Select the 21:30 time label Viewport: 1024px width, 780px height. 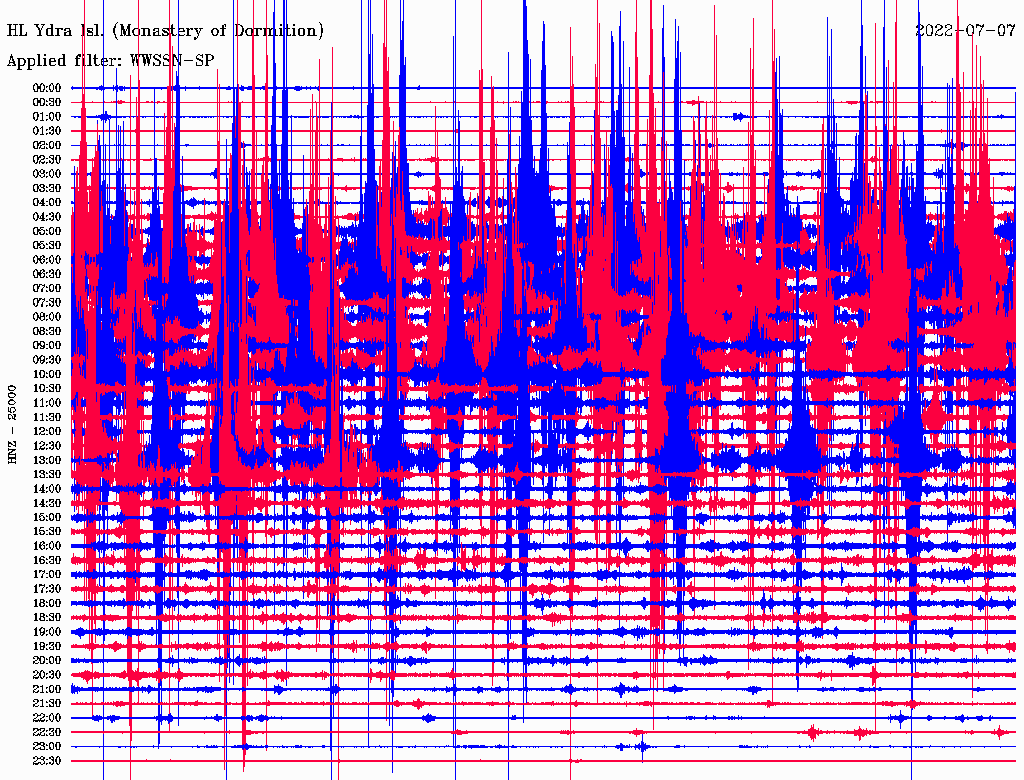[x=47, y=704]
